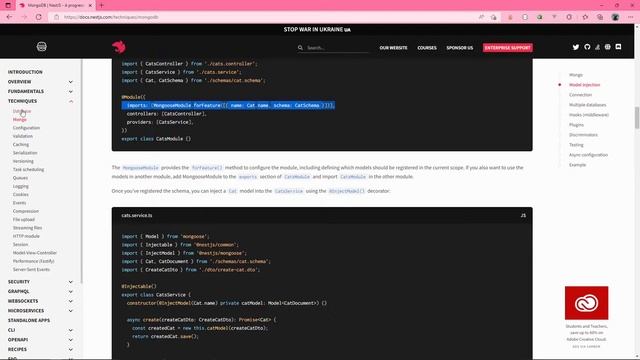Click the Enterprise Support button
This screenshot has width=640, height=360.
(507, 48)
